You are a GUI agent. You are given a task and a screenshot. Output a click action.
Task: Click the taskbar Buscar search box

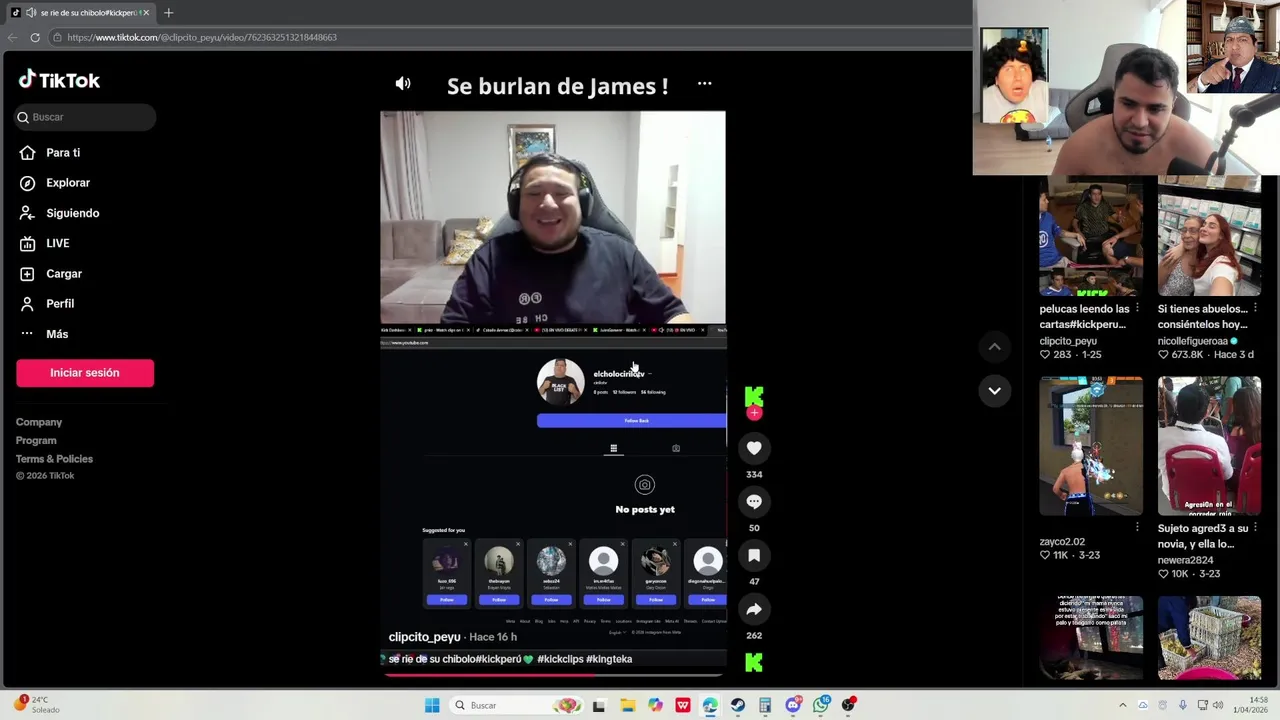pos(517,705)
